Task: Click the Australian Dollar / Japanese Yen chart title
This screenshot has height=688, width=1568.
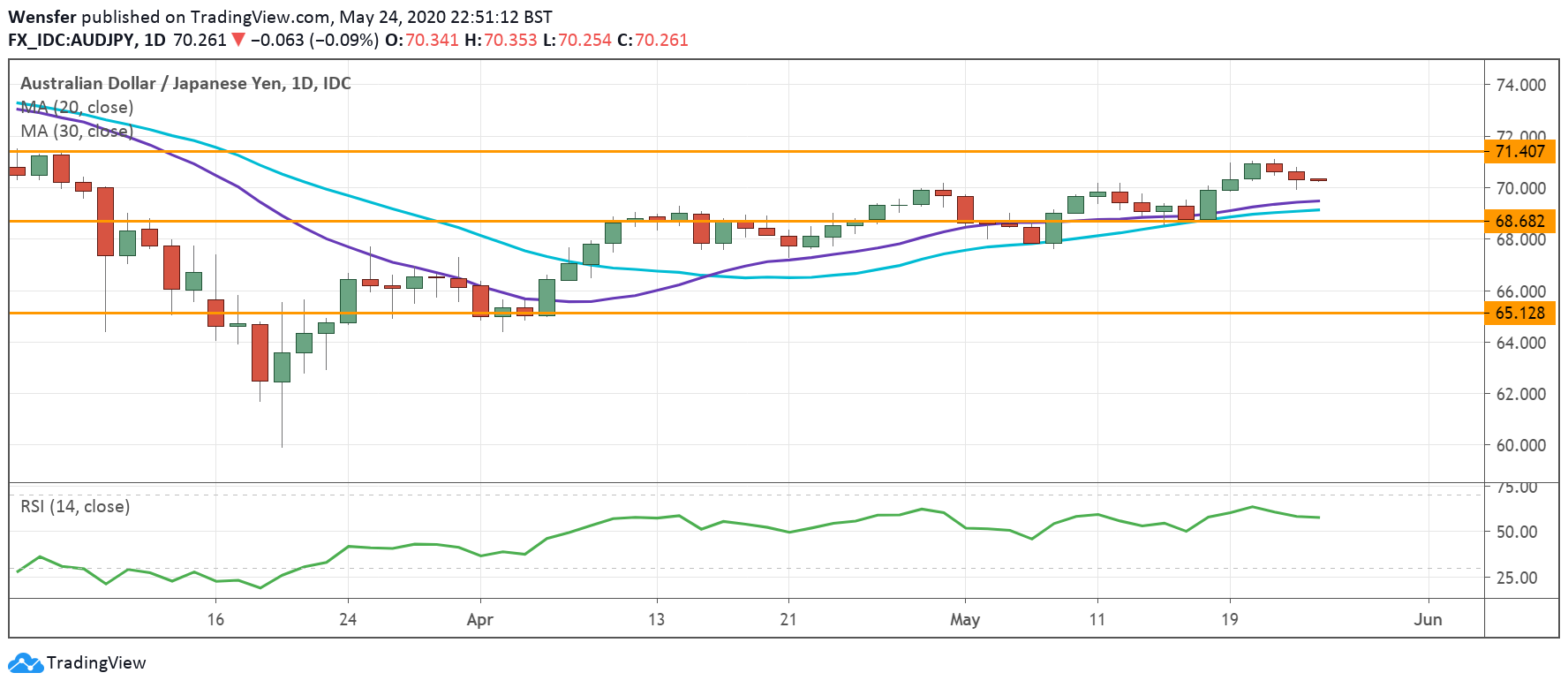Action: point(185,83)
